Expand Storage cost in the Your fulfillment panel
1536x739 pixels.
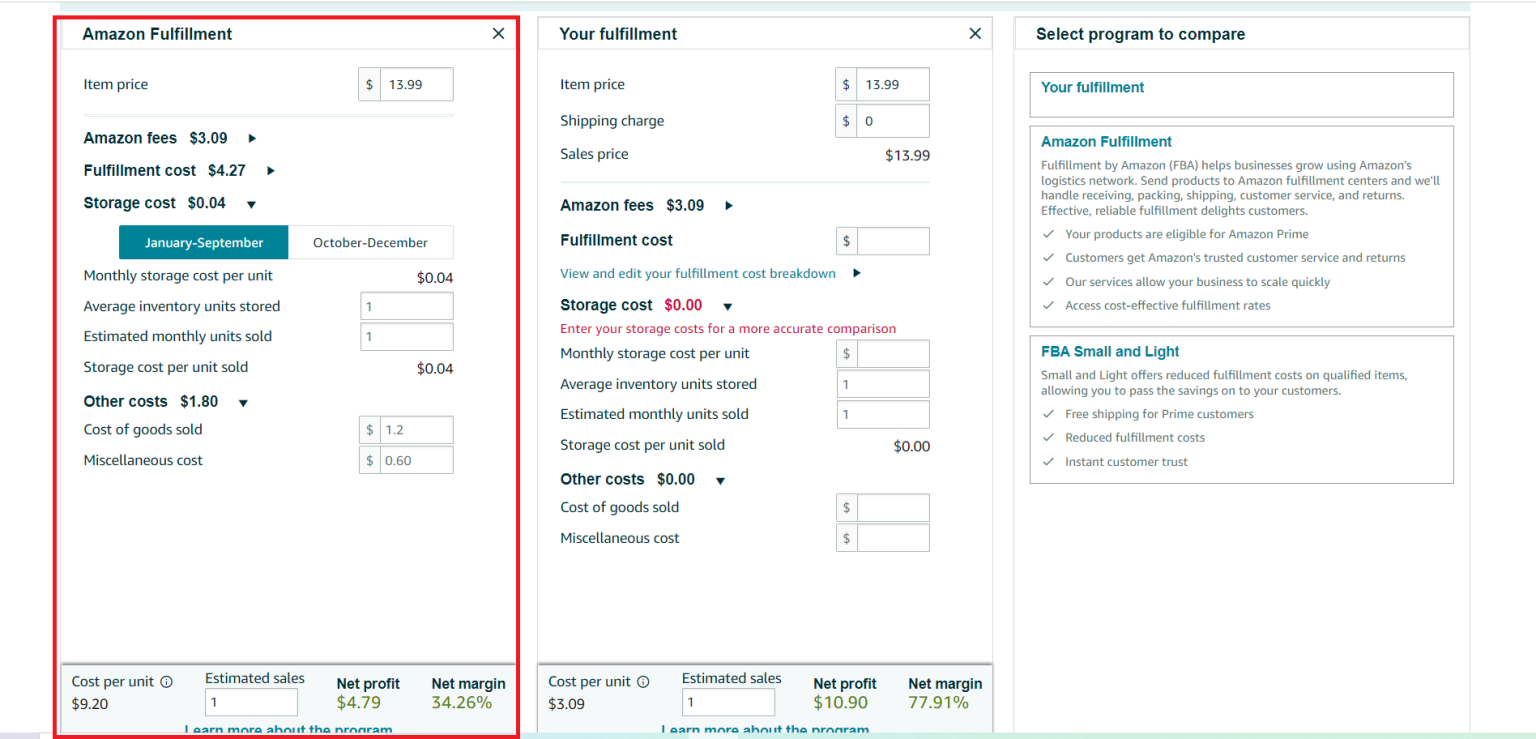(727, 305)
